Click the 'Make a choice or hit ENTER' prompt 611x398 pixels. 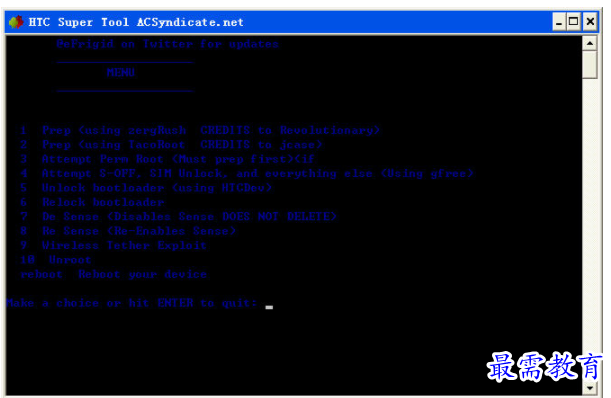point(131,303)
